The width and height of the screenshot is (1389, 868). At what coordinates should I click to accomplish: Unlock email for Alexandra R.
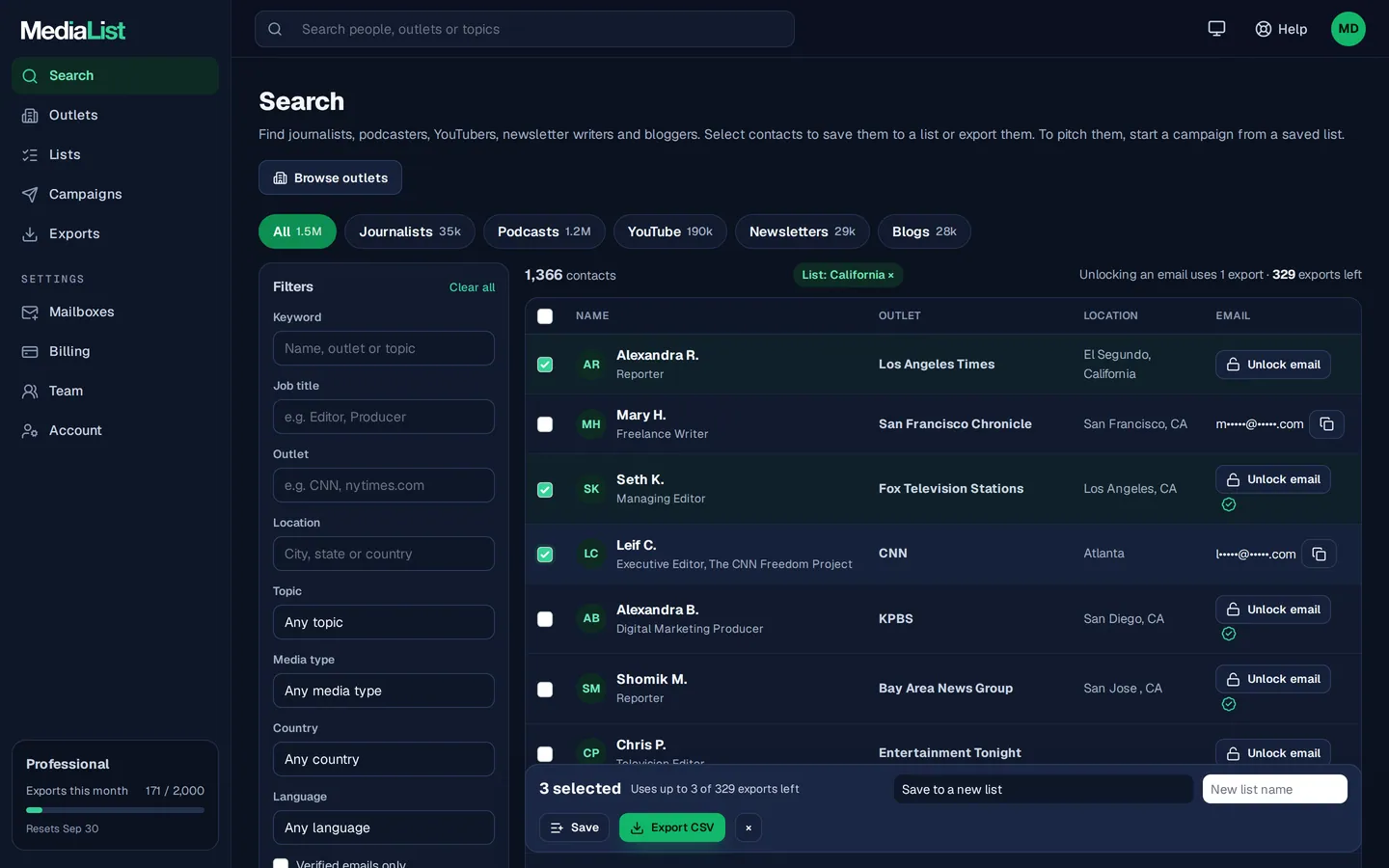[x=1273, y=365]
